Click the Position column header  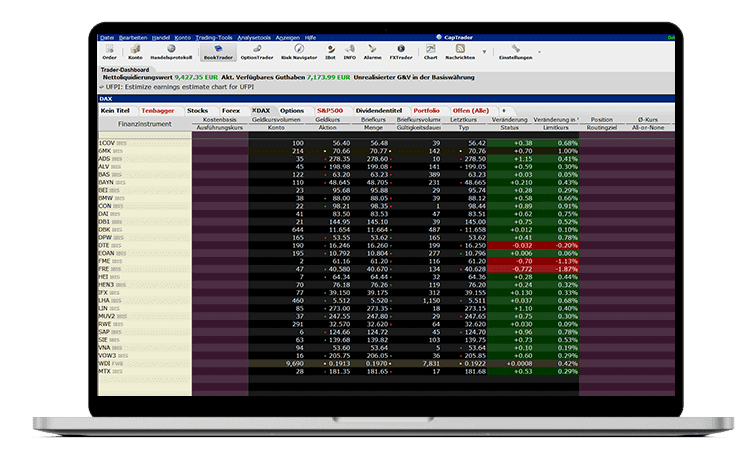tap(602, 120)
